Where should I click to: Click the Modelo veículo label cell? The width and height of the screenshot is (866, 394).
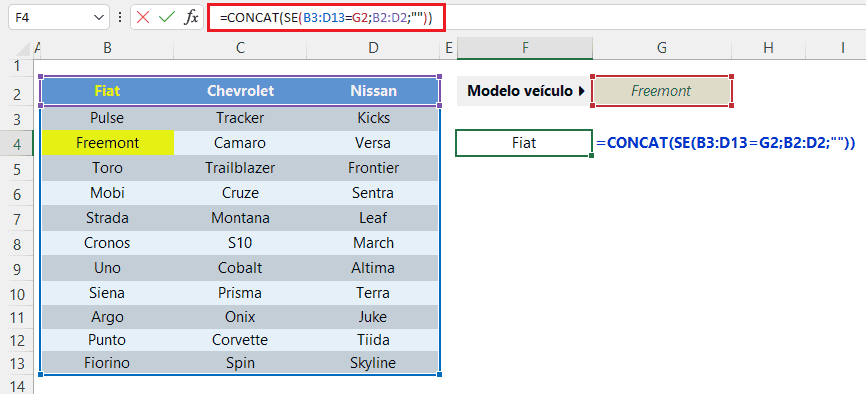525,91
